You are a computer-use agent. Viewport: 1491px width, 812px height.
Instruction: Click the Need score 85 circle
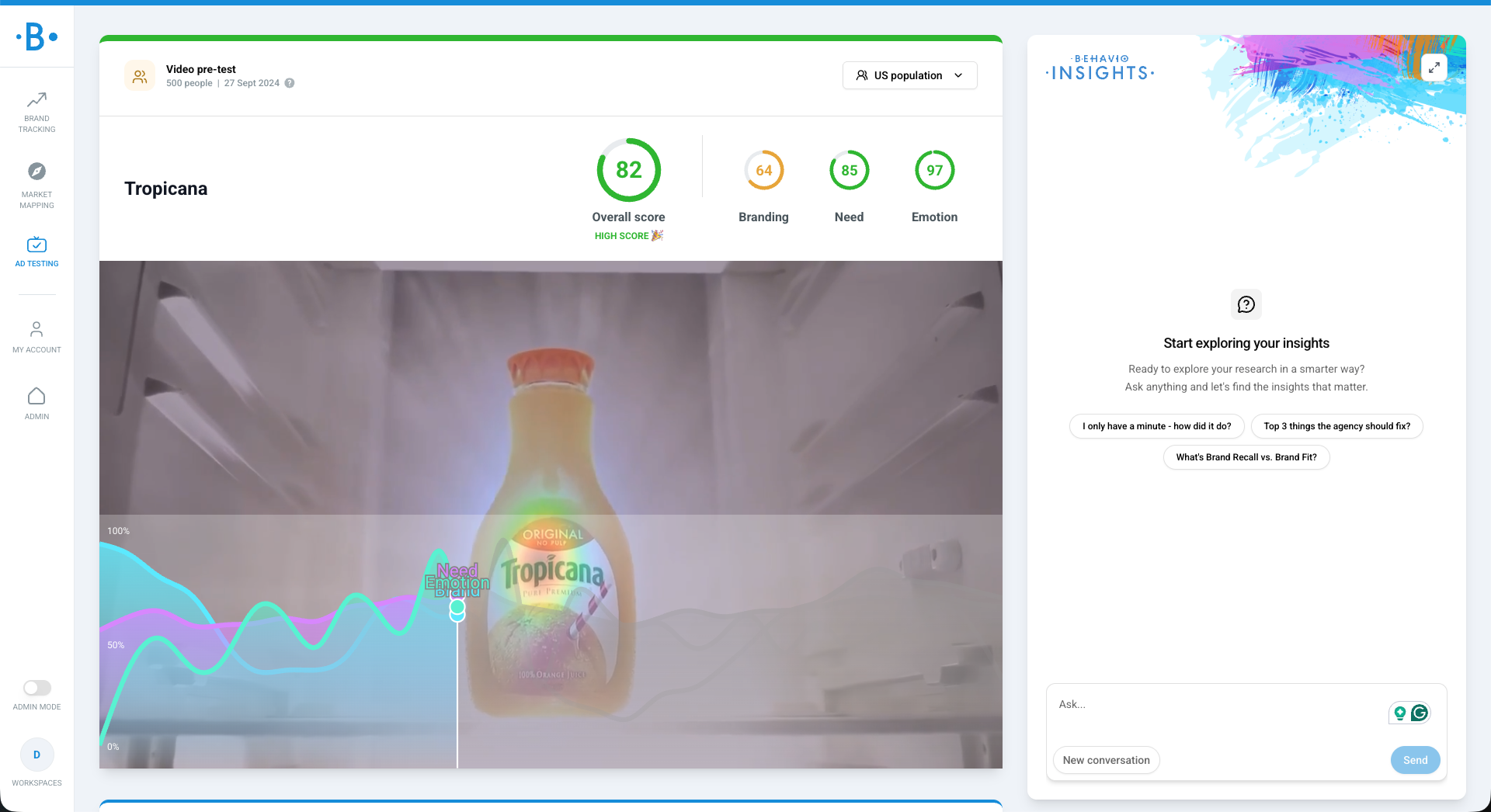(x=850, y=170)
